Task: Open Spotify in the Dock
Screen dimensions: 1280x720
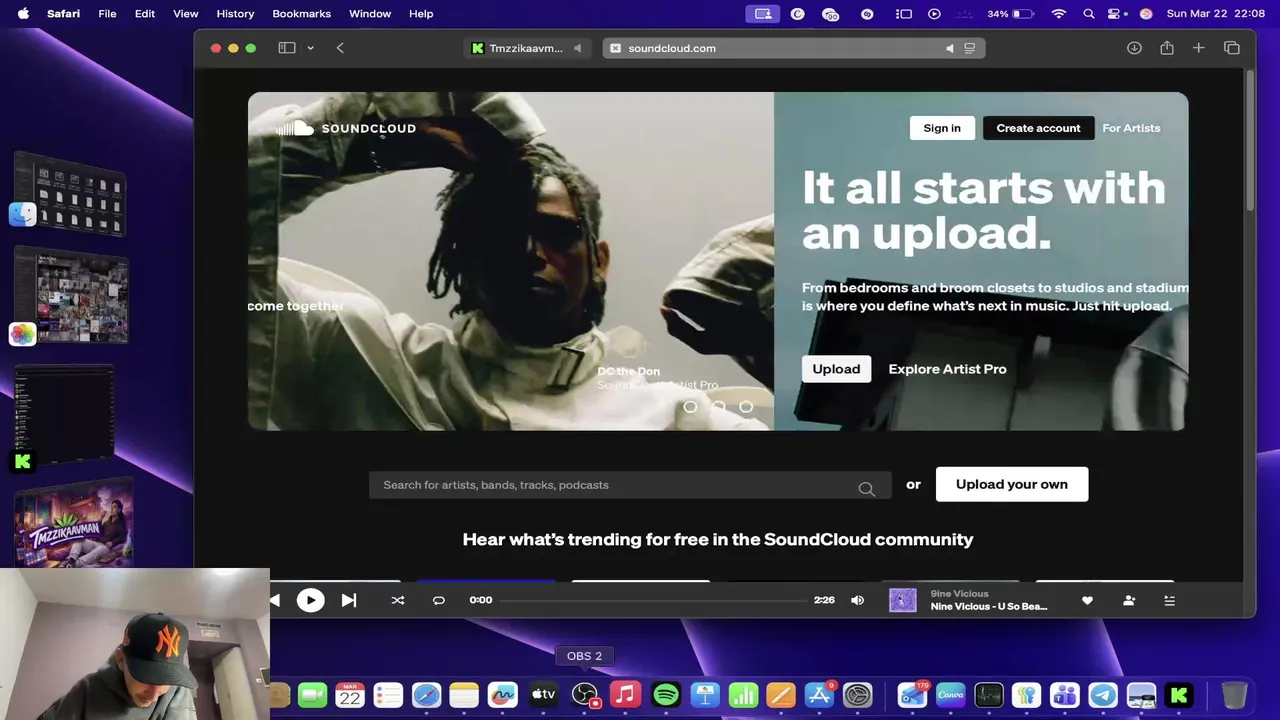Action: click(x=665, y=694)
